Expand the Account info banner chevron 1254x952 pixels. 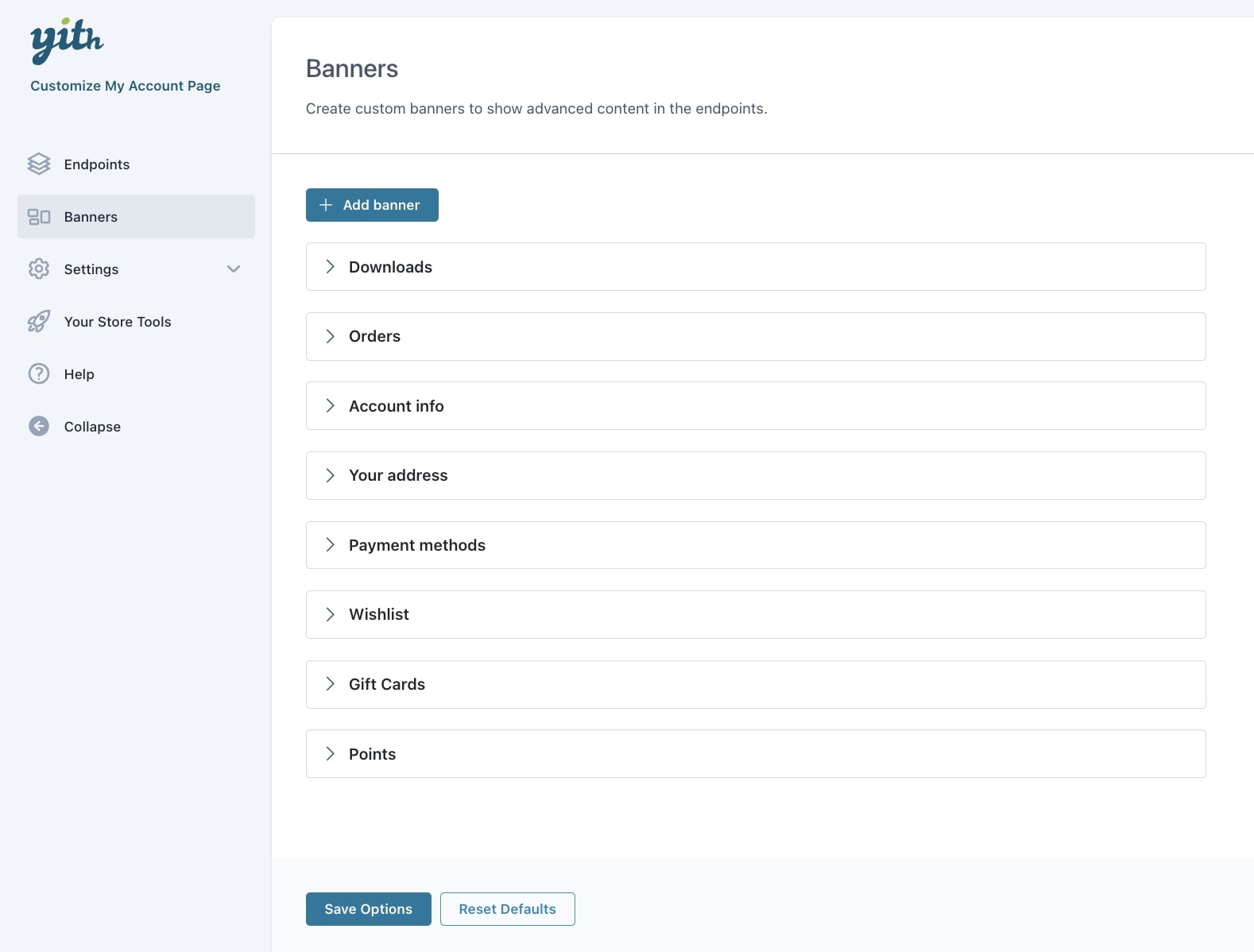pos(330,406)
